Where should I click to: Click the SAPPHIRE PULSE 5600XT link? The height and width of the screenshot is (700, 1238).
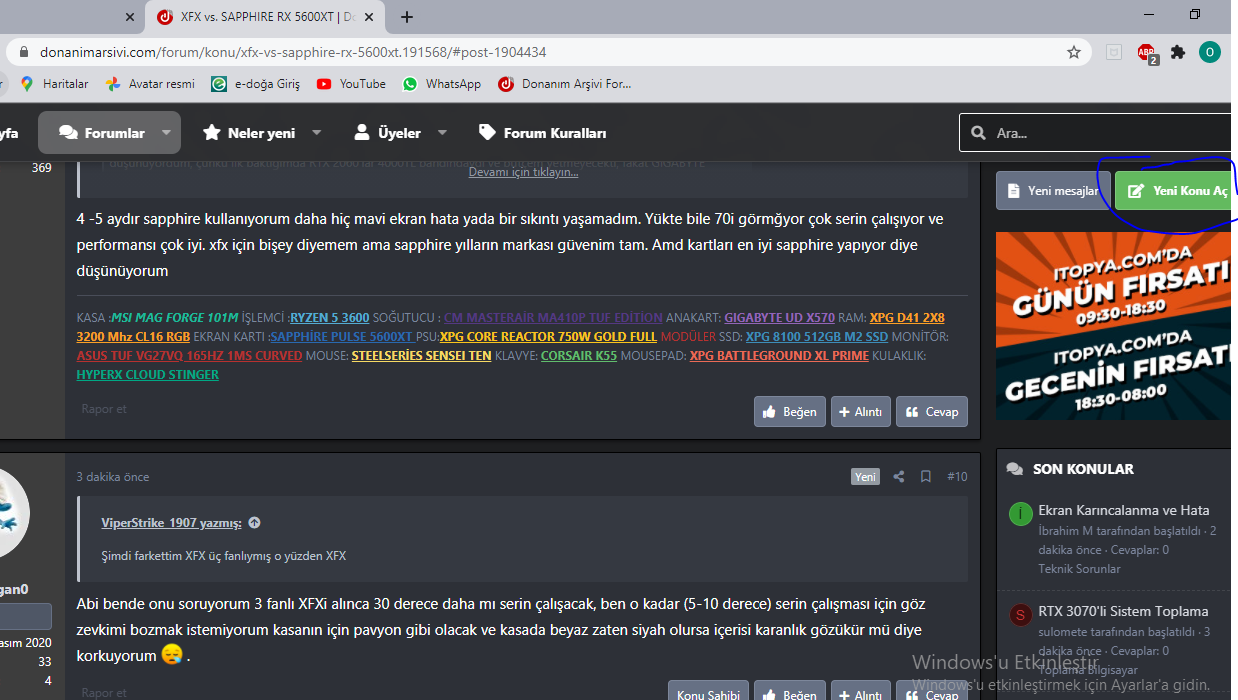(x=341, y=336)
